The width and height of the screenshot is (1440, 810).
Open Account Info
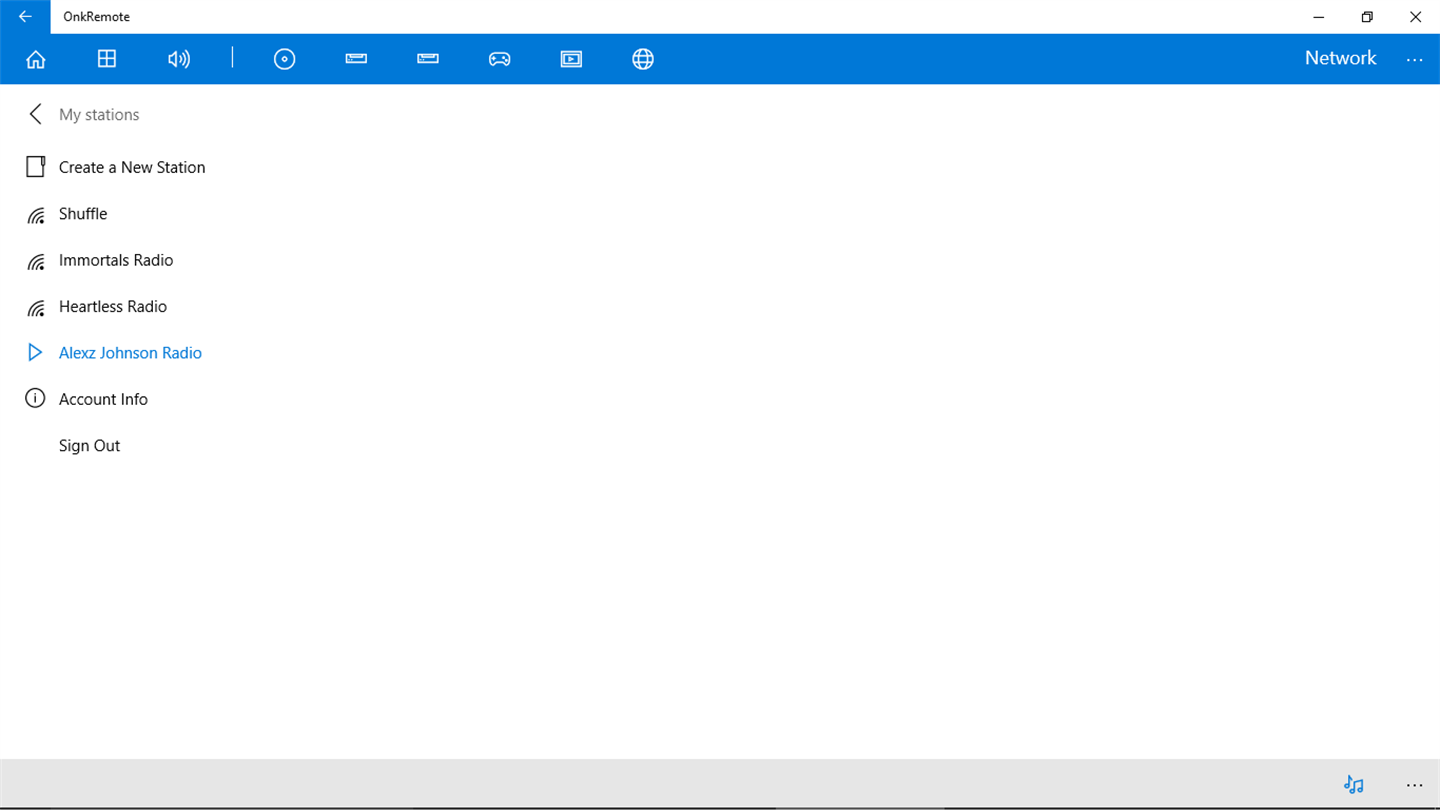(103, 399)
